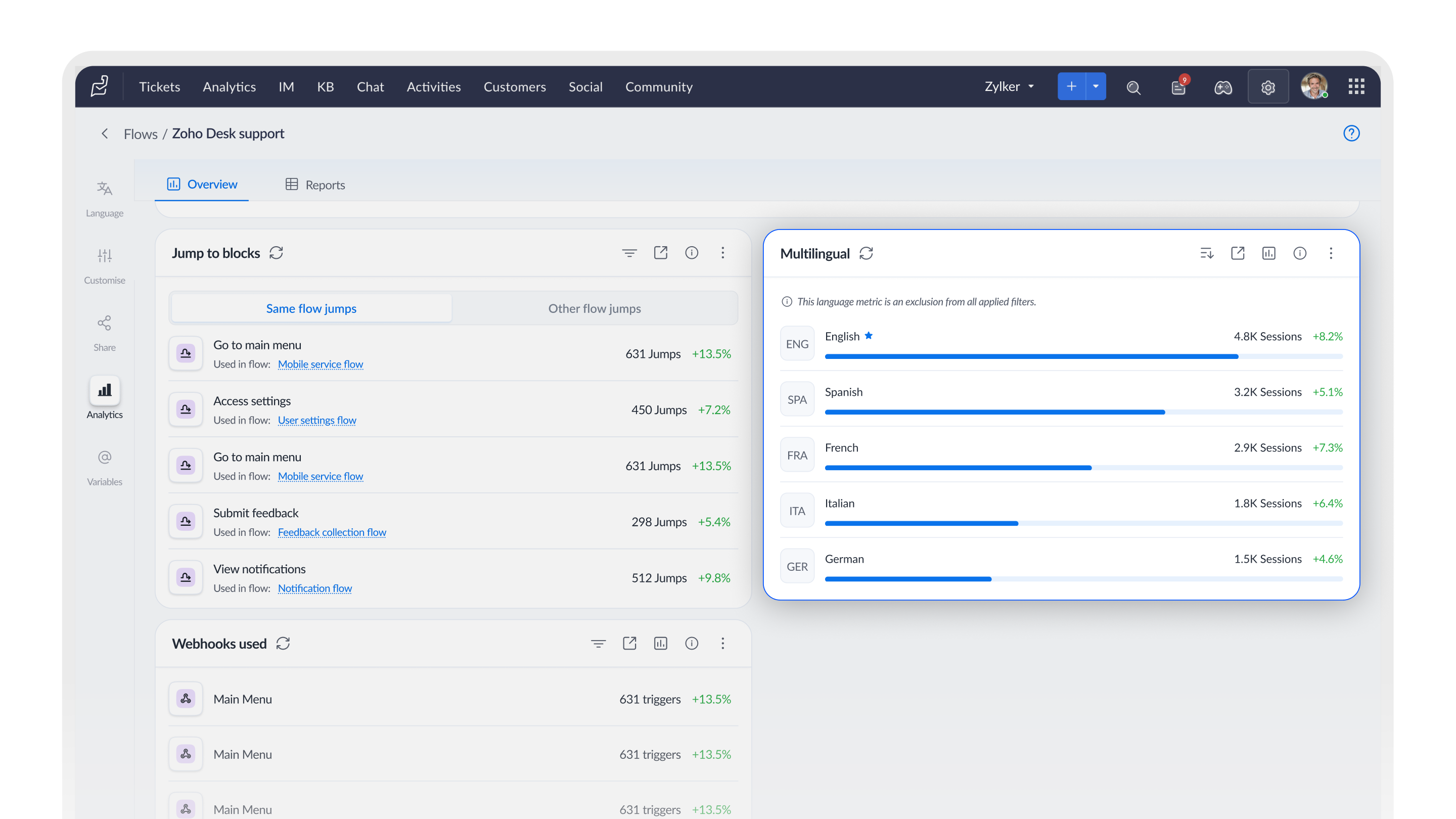Open the settings gear icon
Viewport: 1456px width, 819px height.
1268,87
